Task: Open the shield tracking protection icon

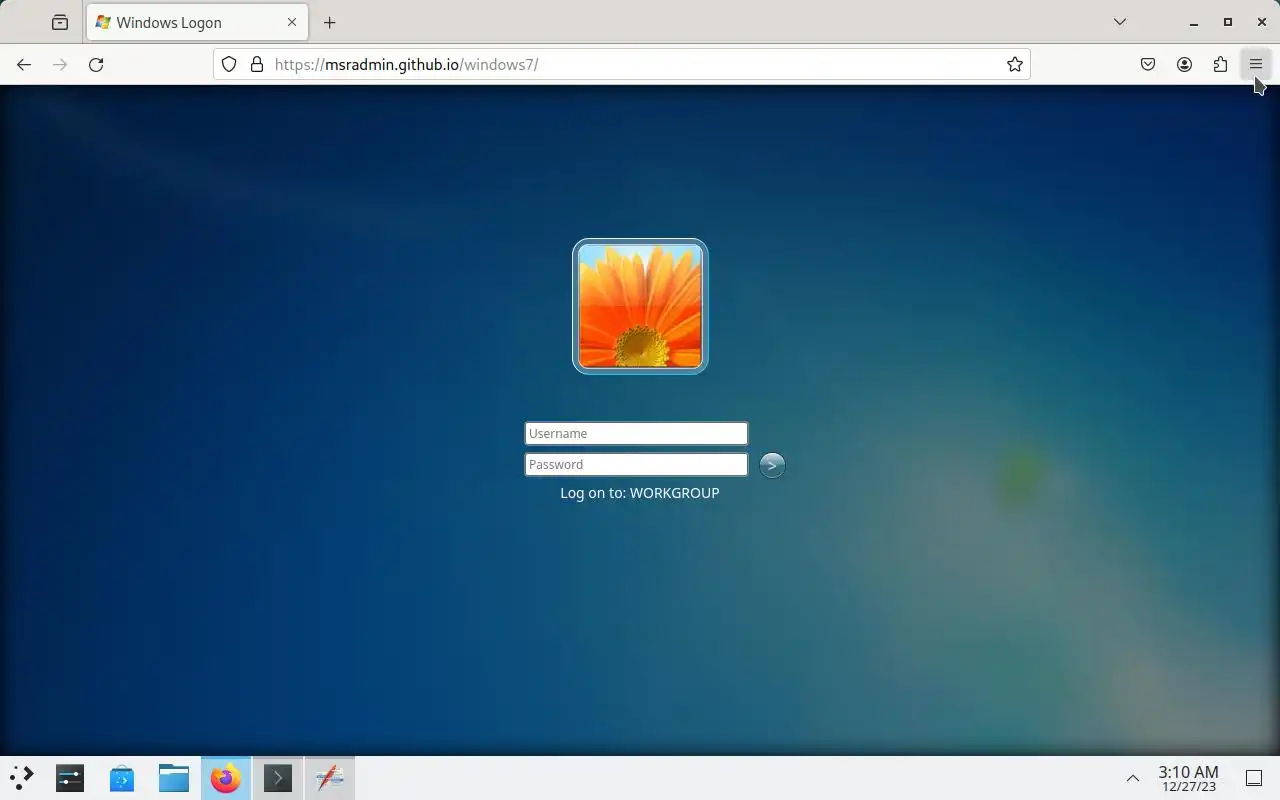Action: [x=229, y=64]
